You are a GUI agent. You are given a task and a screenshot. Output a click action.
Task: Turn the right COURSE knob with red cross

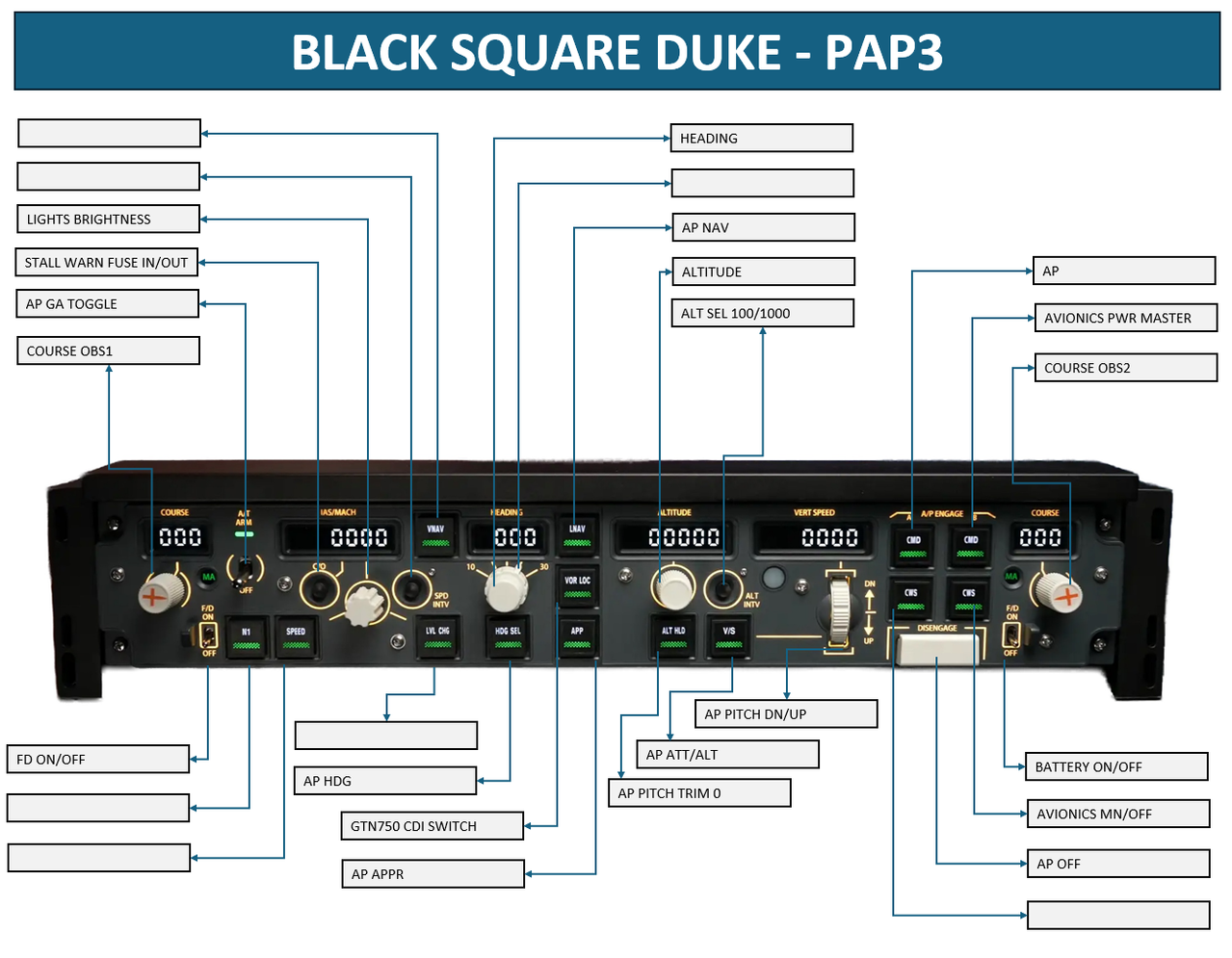(x=1061, y=593)
